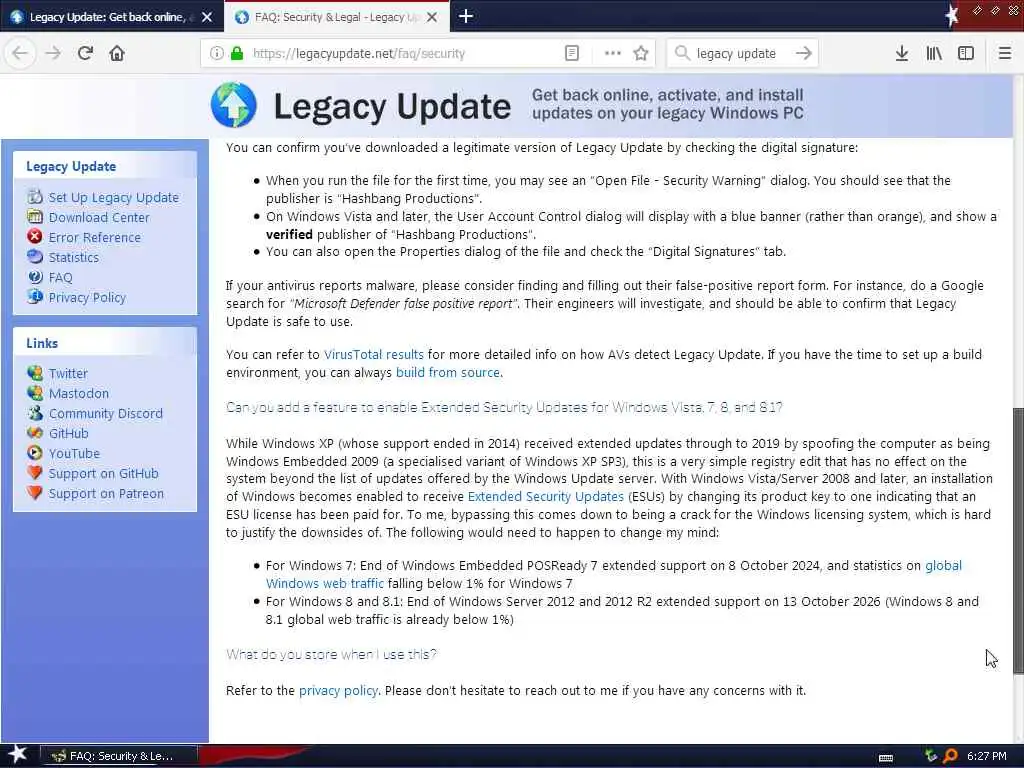
Task: Click the GitHub sidebar icon
Action: 35,432
